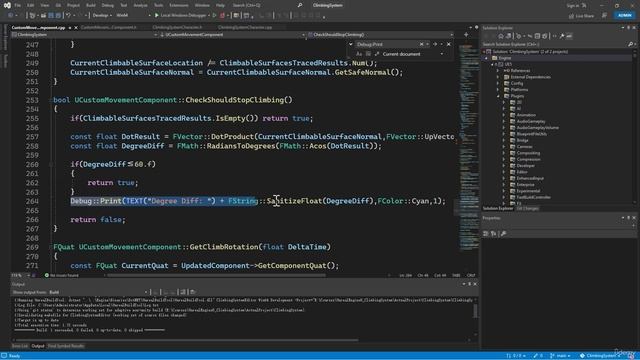
Task: Pin the CustomMovementComponent.cpp tab
Action: (x=70, y=27)
